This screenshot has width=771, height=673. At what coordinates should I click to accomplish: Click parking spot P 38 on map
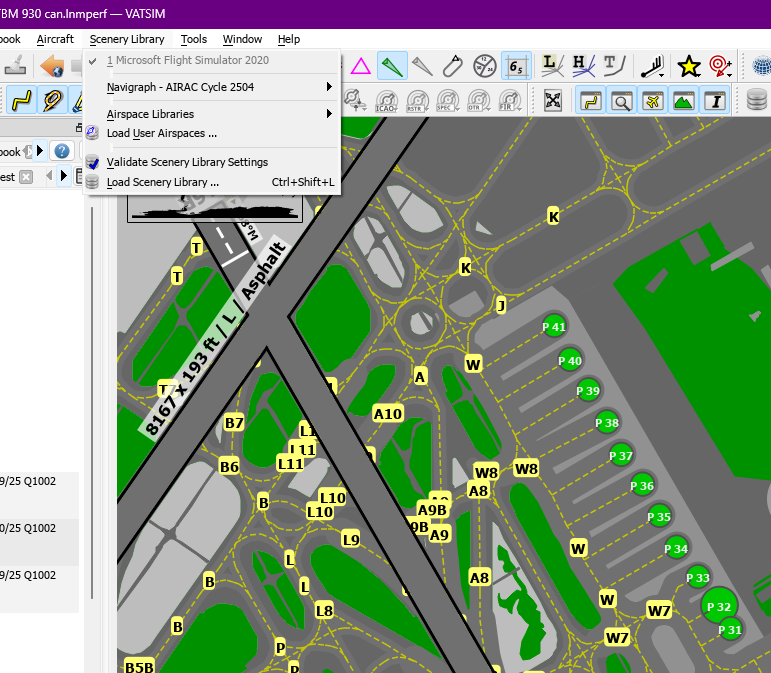pyautogui.click(x=607, y=423)
